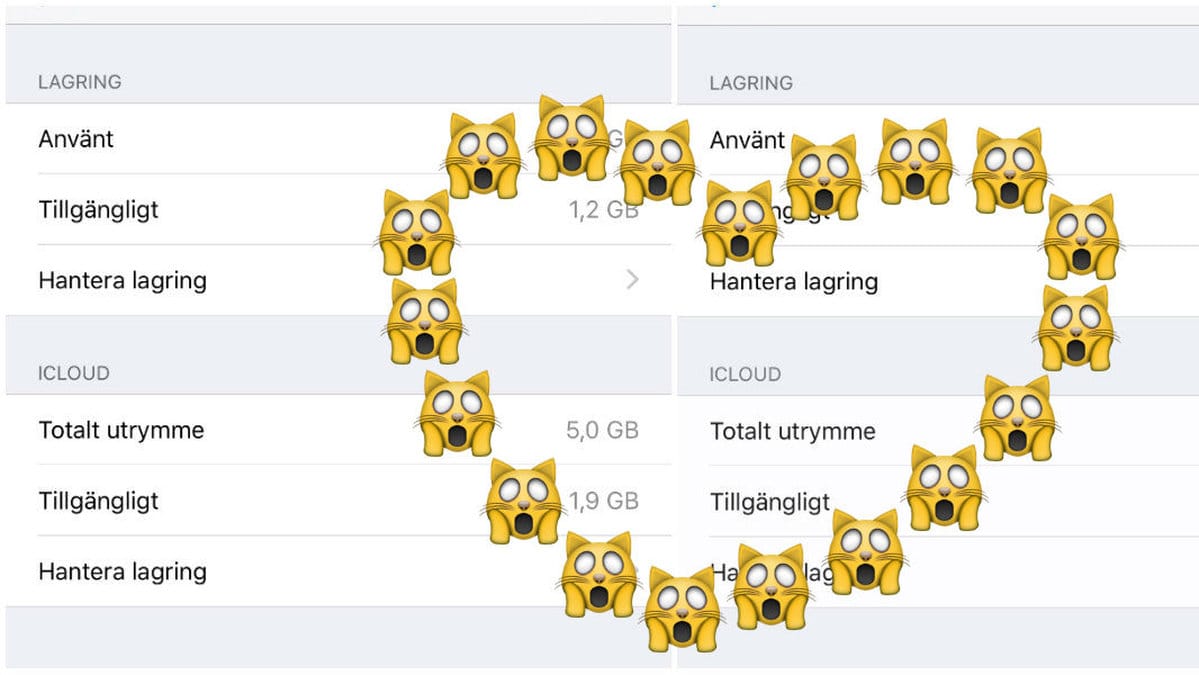
Task: Tap the chevron on left Hantera lagring row
Action: (x=632, y=280)
